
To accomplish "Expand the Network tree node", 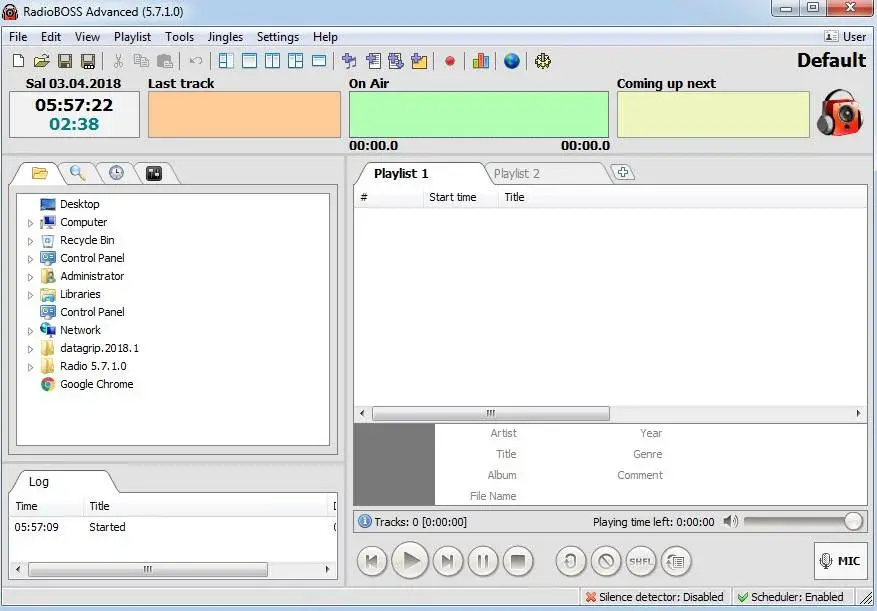I will point(31,330).
